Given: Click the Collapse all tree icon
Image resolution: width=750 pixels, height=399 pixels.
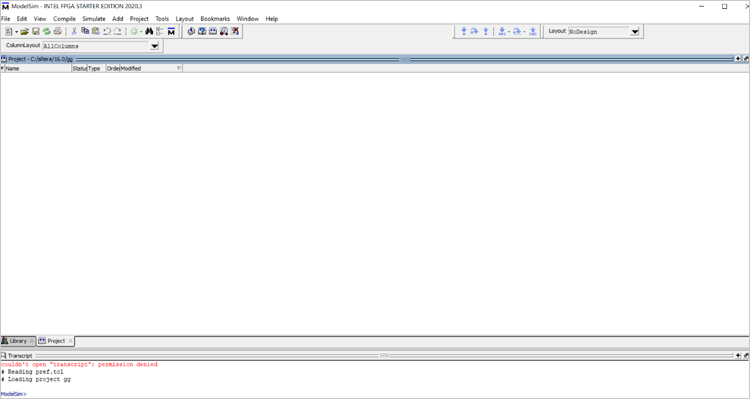Looking at the screenshot, I should (160, 31).
